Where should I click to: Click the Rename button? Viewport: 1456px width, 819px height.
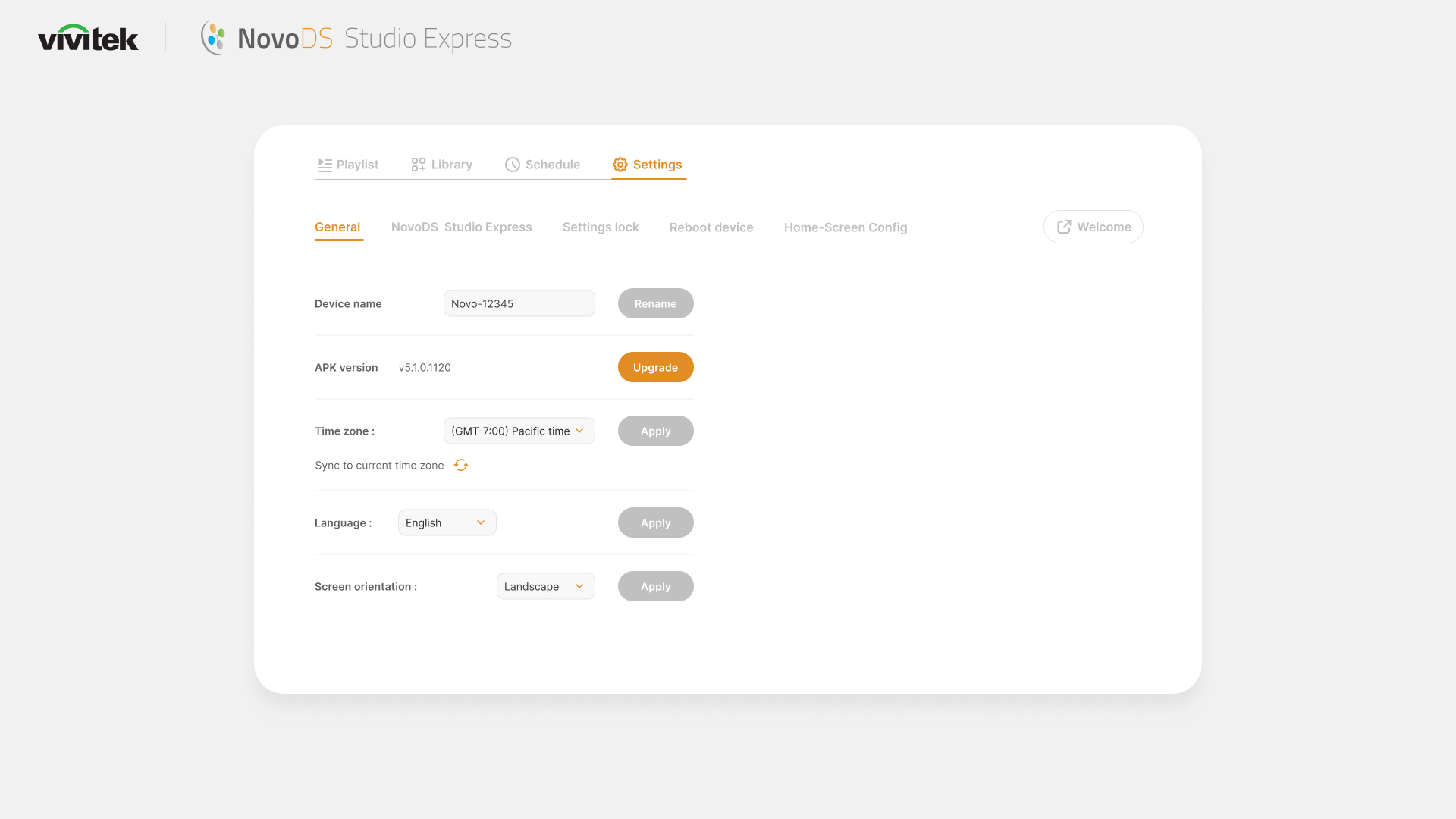coord(655,303)
